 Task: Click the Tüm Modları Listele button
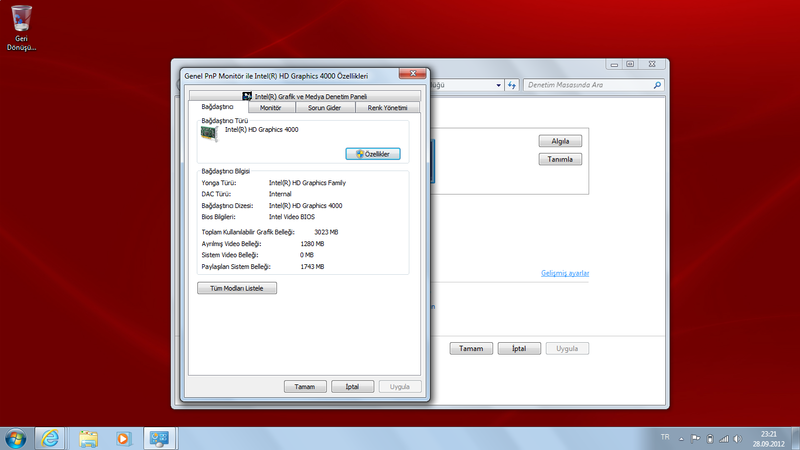coord(237,288)
